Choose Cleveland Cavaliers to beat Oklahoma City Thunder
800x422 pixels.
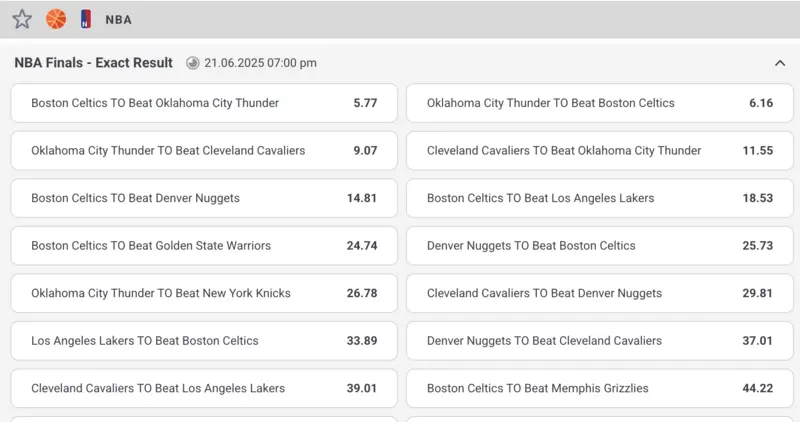(600, 151)
